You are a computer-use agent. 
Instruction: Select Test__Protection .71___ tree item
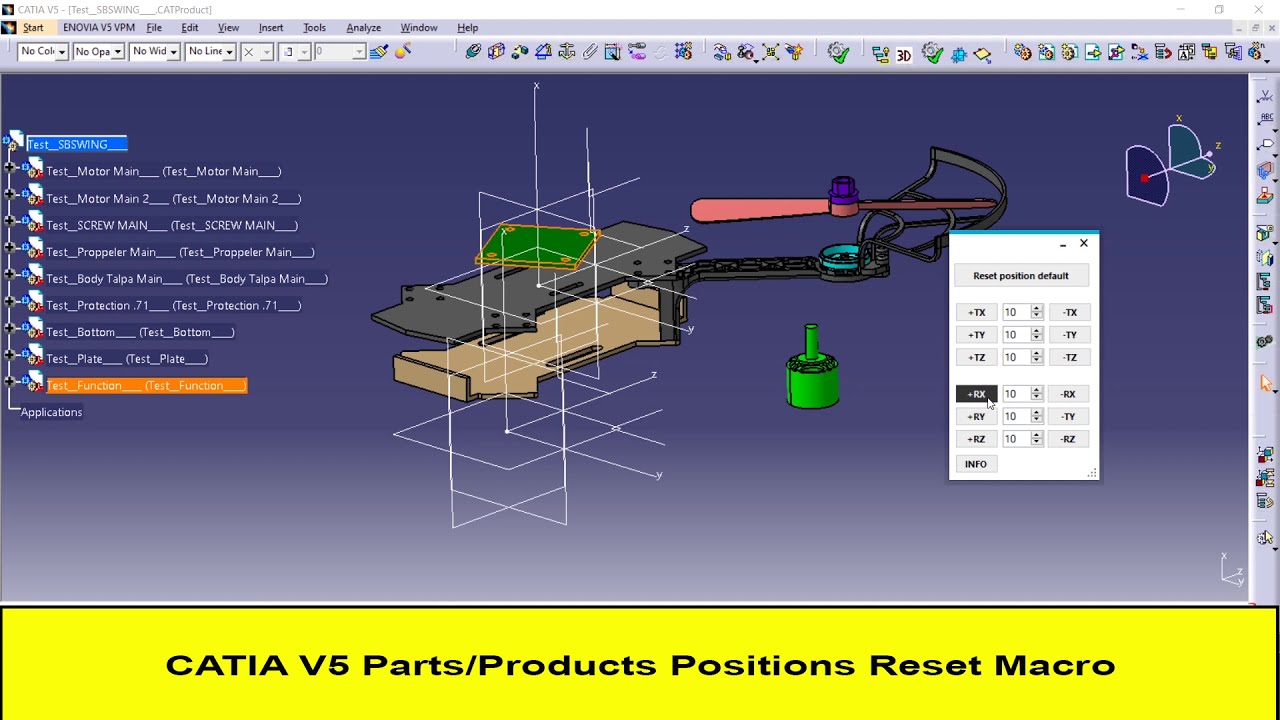pos(173,306)
